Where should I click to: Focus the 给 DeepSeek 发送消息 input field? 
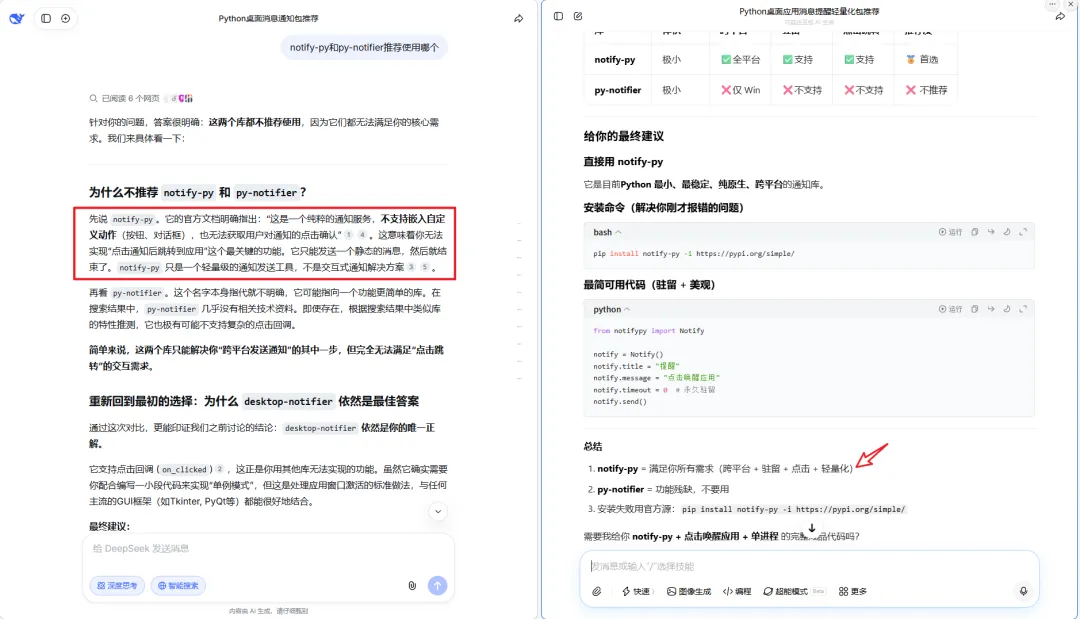269,549
